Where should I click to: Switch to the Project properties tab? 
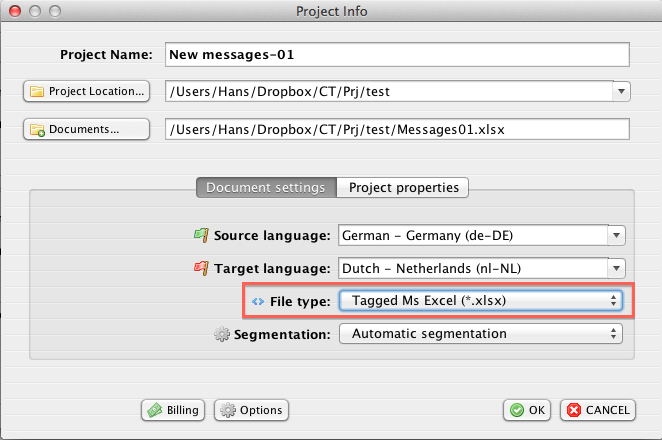click(402, 187)
